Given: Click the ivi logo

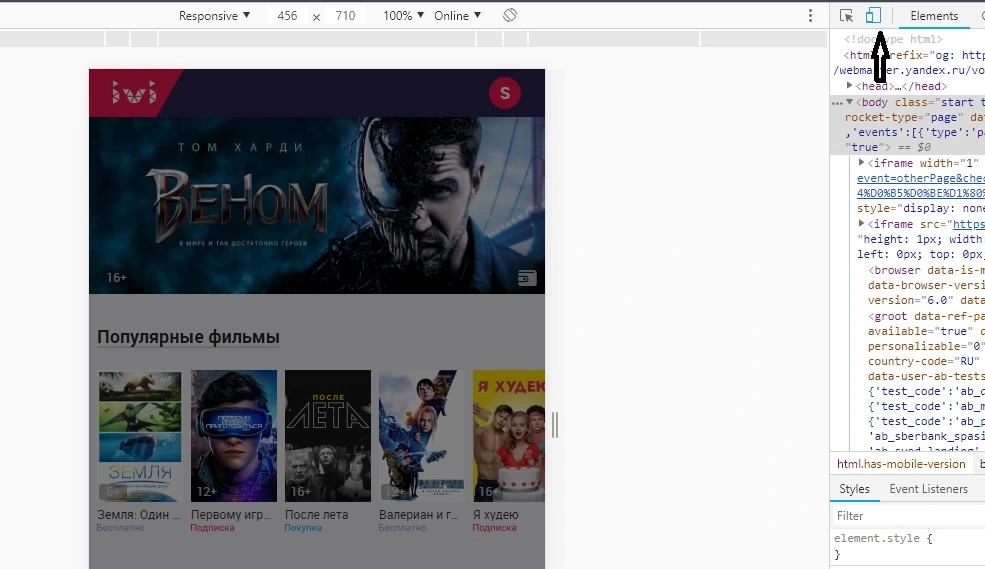Looking at the screenshot, I should (x=134, y=93).
